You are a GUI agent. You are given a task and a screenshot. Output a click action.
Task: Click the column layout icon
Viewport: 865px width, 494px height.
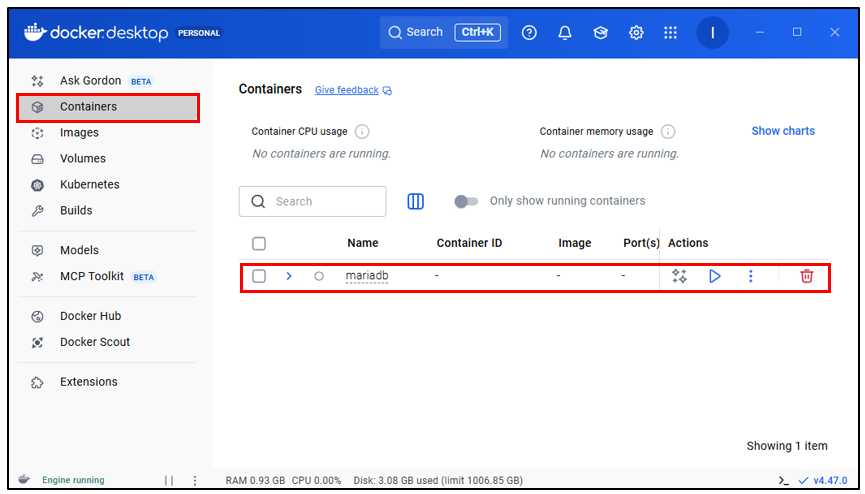point(415,201)
